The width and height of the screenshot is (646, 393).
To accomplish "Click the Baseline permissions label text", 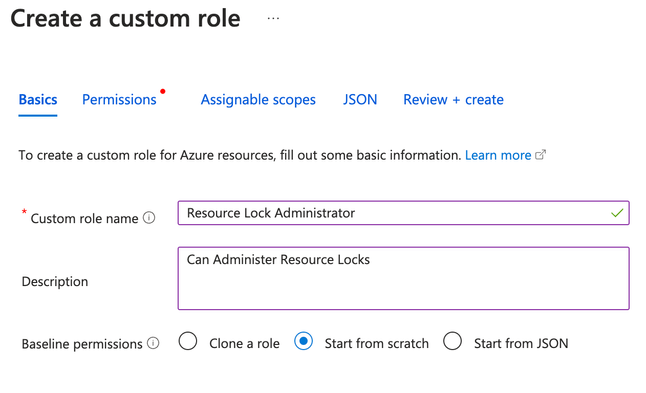I will 82,344.
